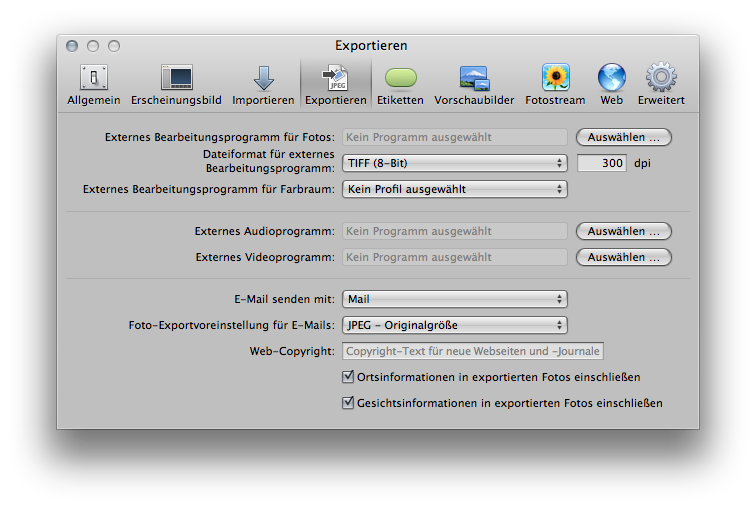Show the Vorschaubilder settings
Screen dimensions: 756x508
coord(474,84)
